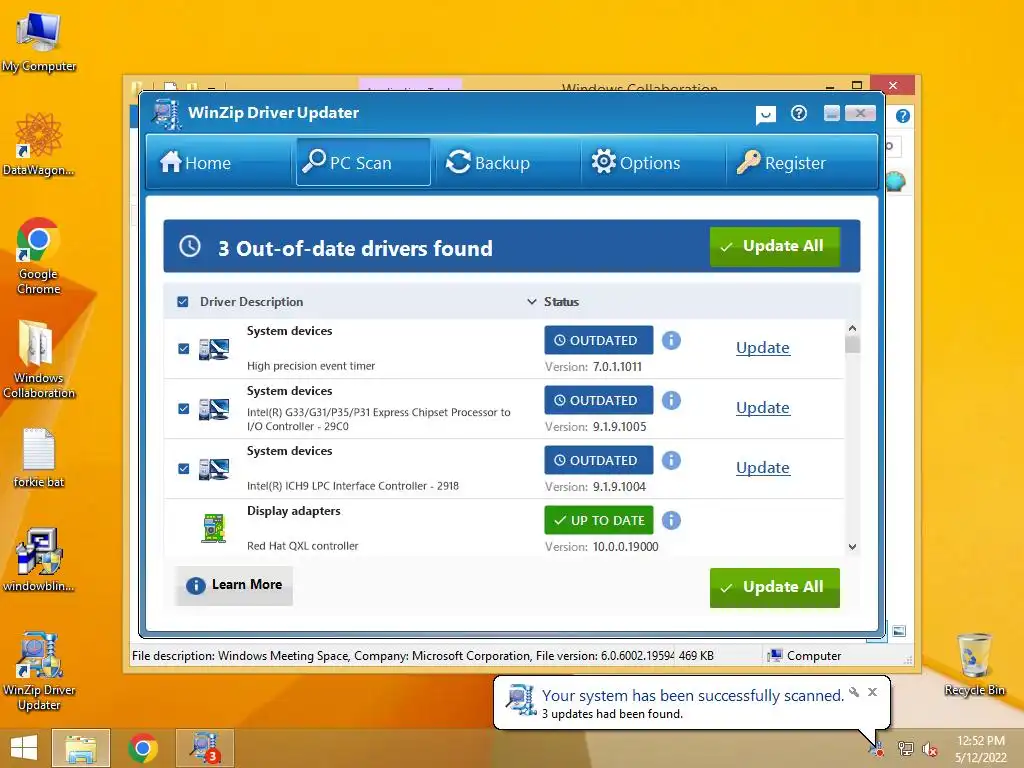Dismiss the scan notification balloon
The height and width of the screenshot is (768, 1024).
872,692
